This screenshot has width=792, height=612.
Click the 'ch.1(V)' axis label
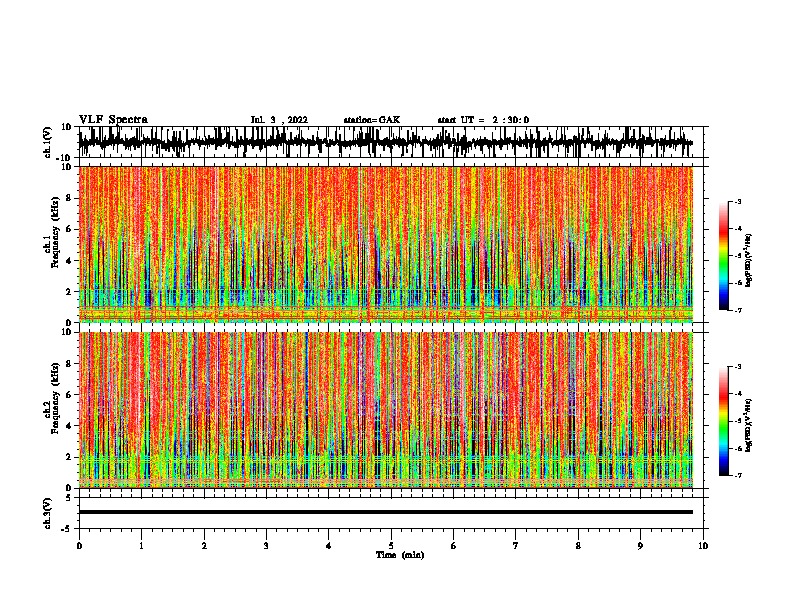pos(48,142)
